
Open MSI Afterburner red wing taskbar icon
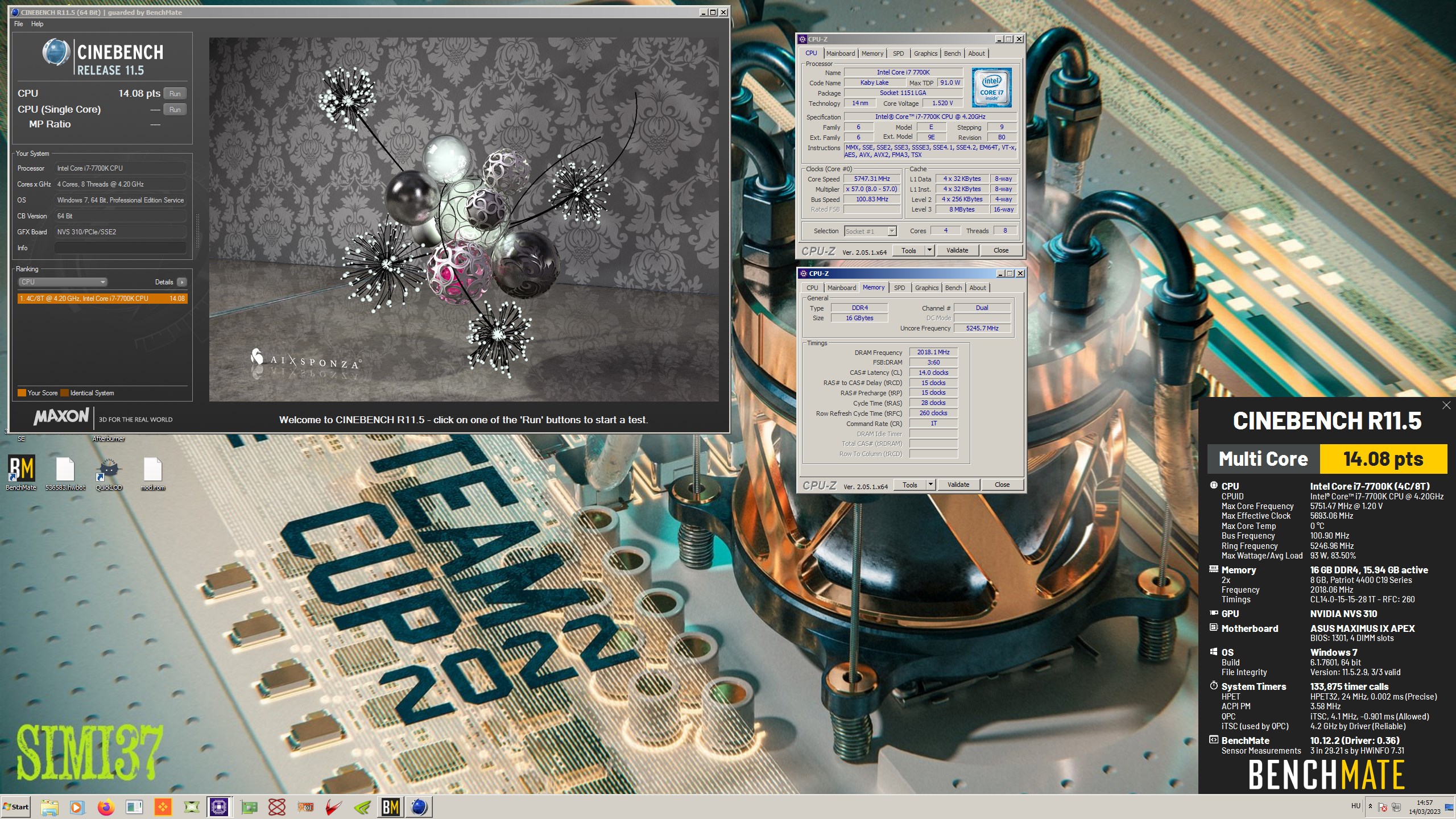334,806
